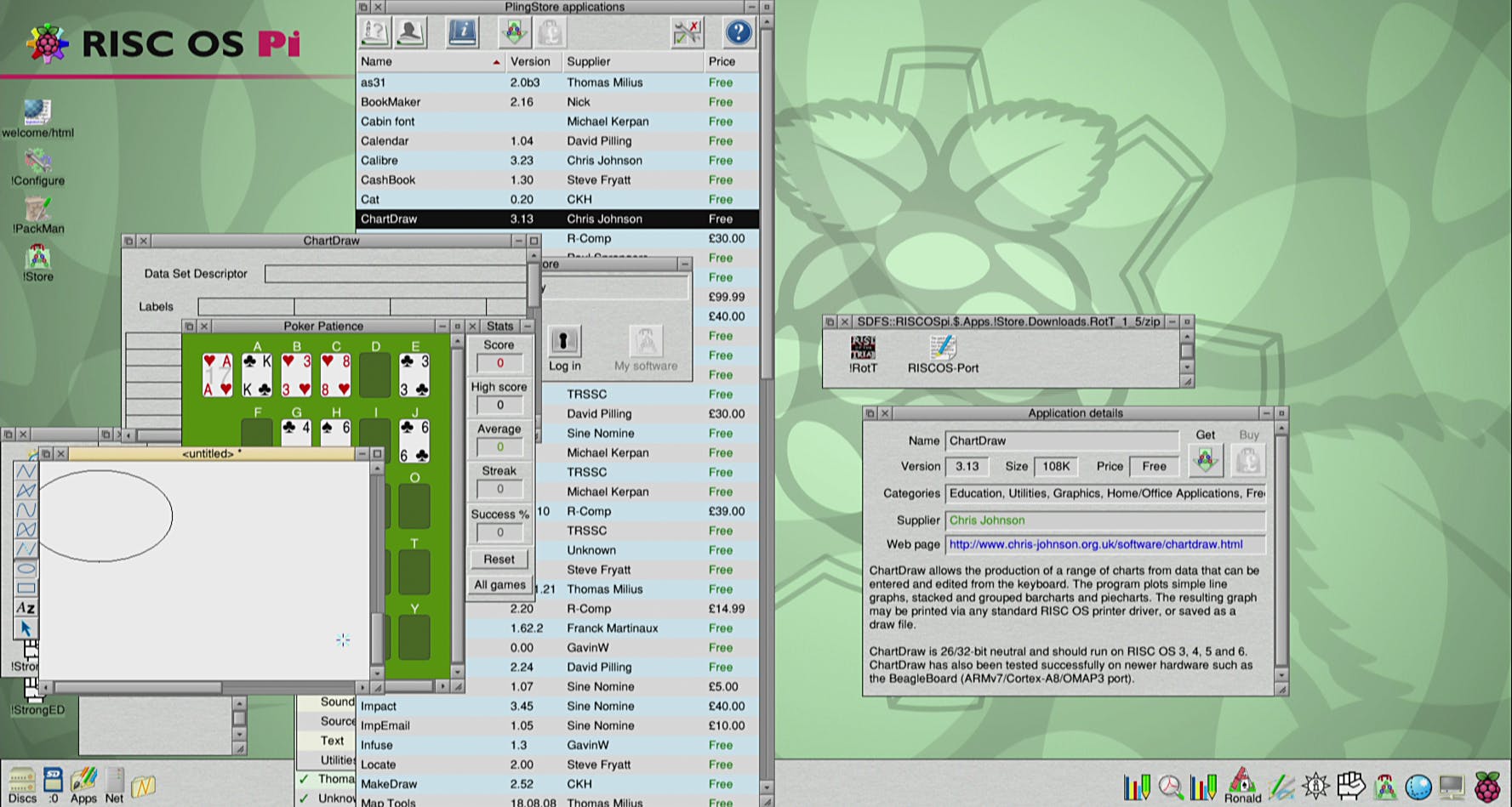Select the CashBook row in PlingStore list

pos(557,180)
